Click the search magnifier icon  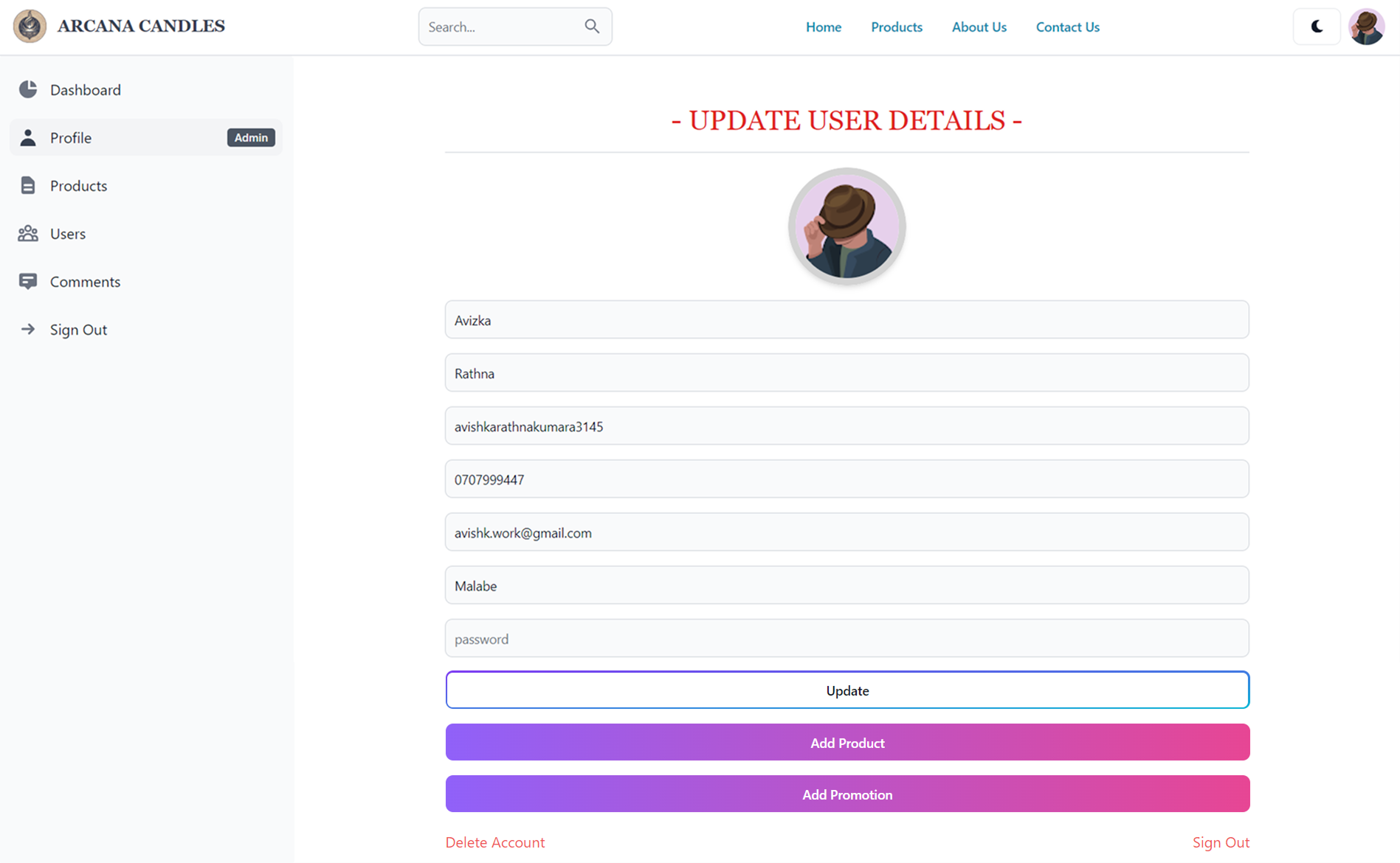tap(592, 27)
